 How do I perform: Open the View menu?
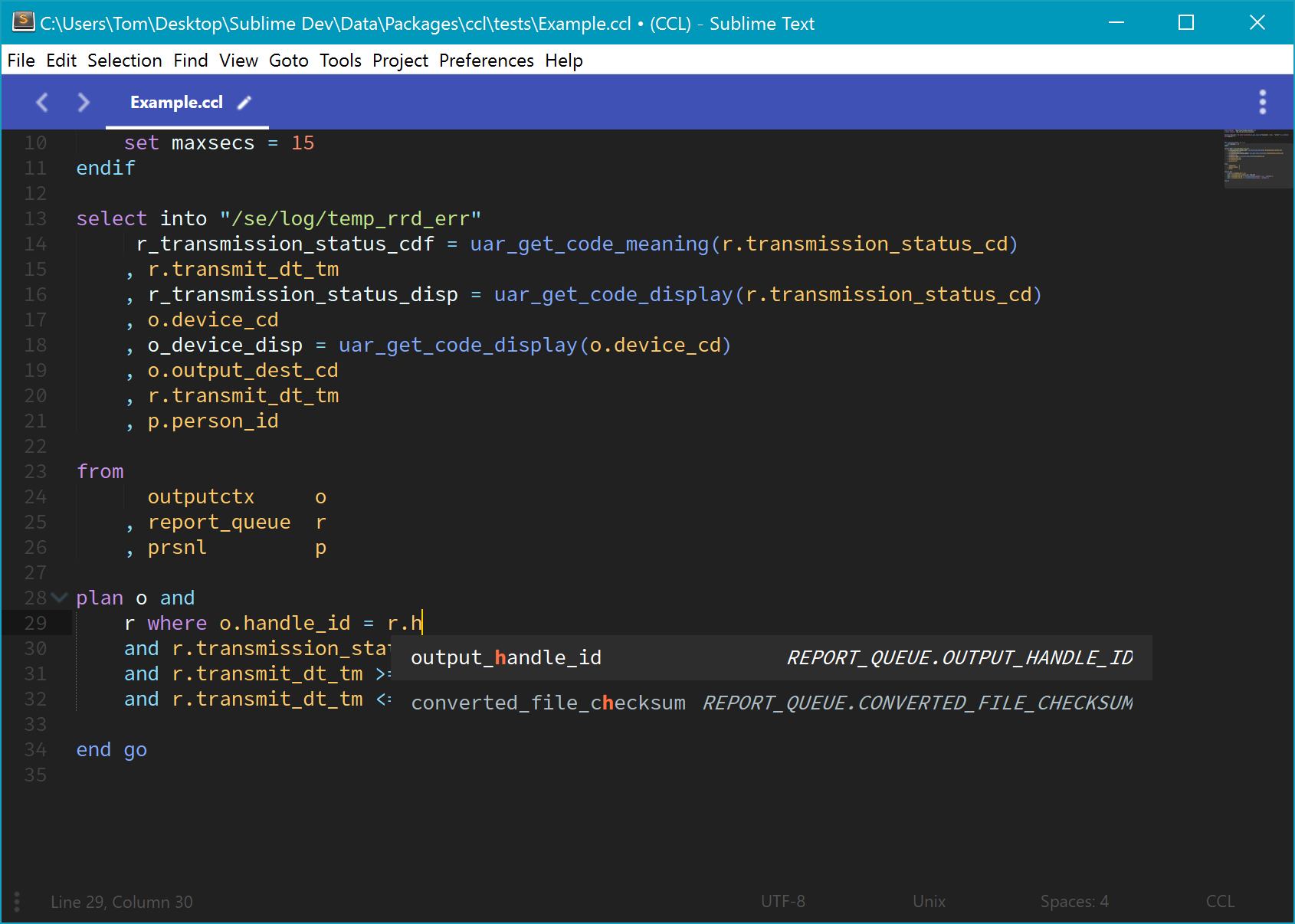pyautogui.click(x=239, y=61)
